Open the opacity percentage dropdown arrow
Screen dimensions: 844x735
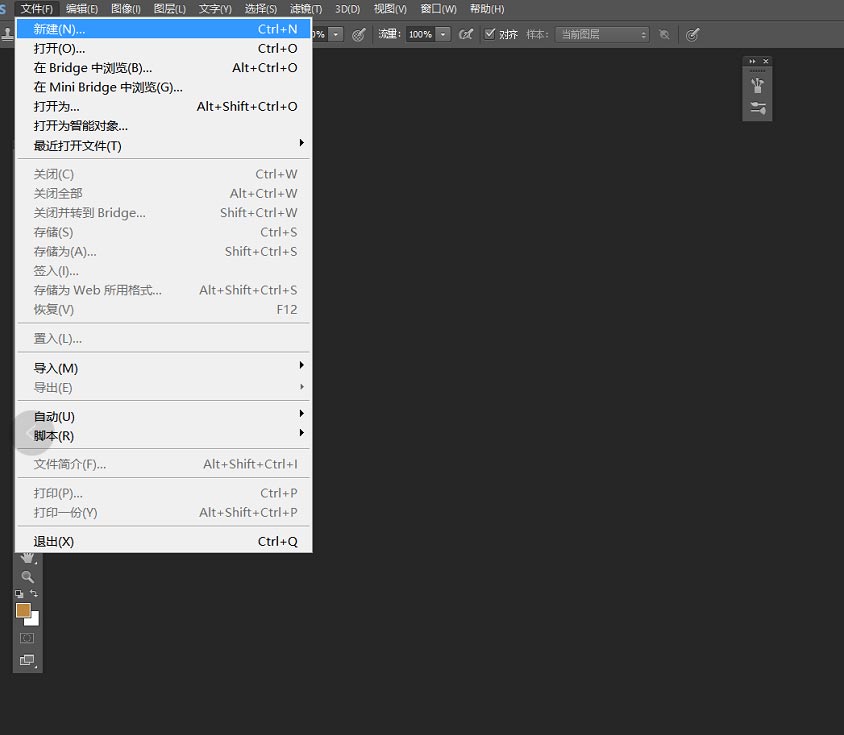pyautogui.click(x=336, y=34)
